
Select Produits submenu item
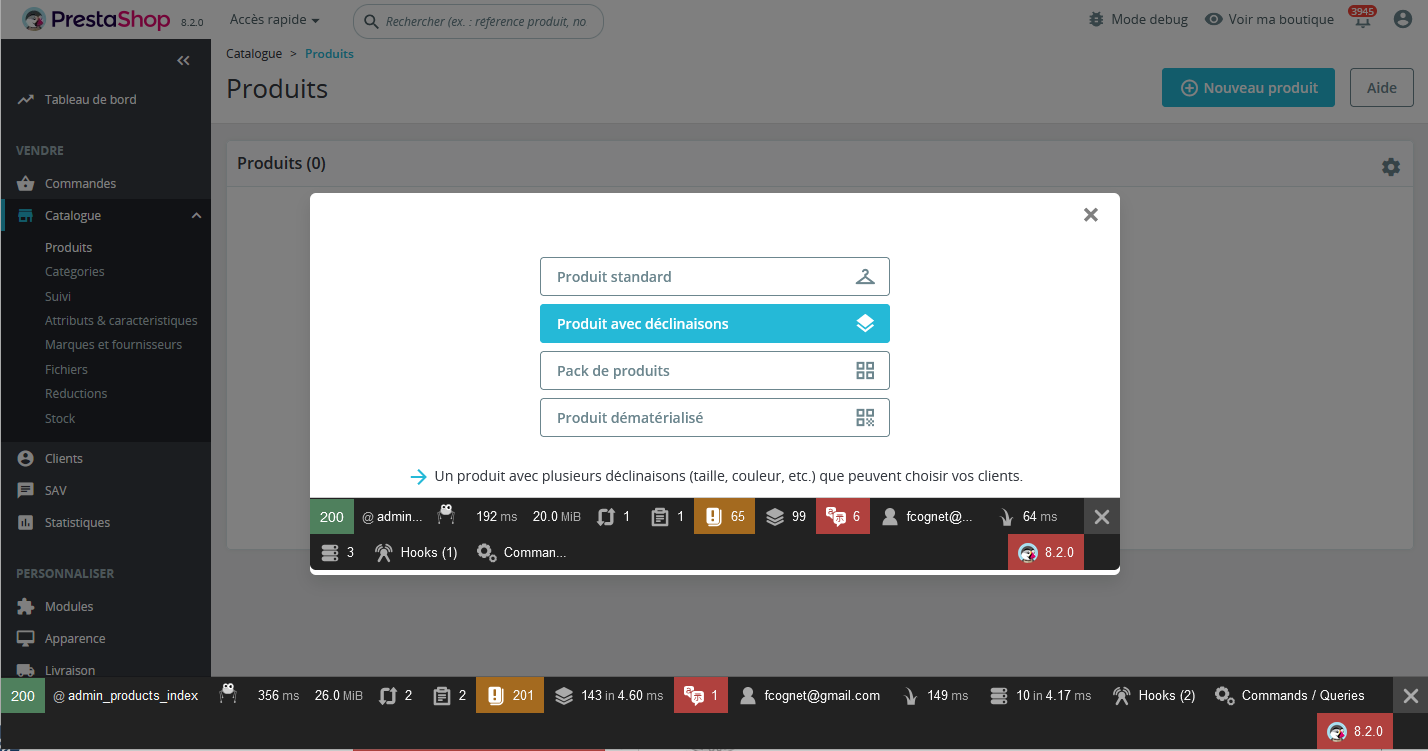tap(68, 247)
